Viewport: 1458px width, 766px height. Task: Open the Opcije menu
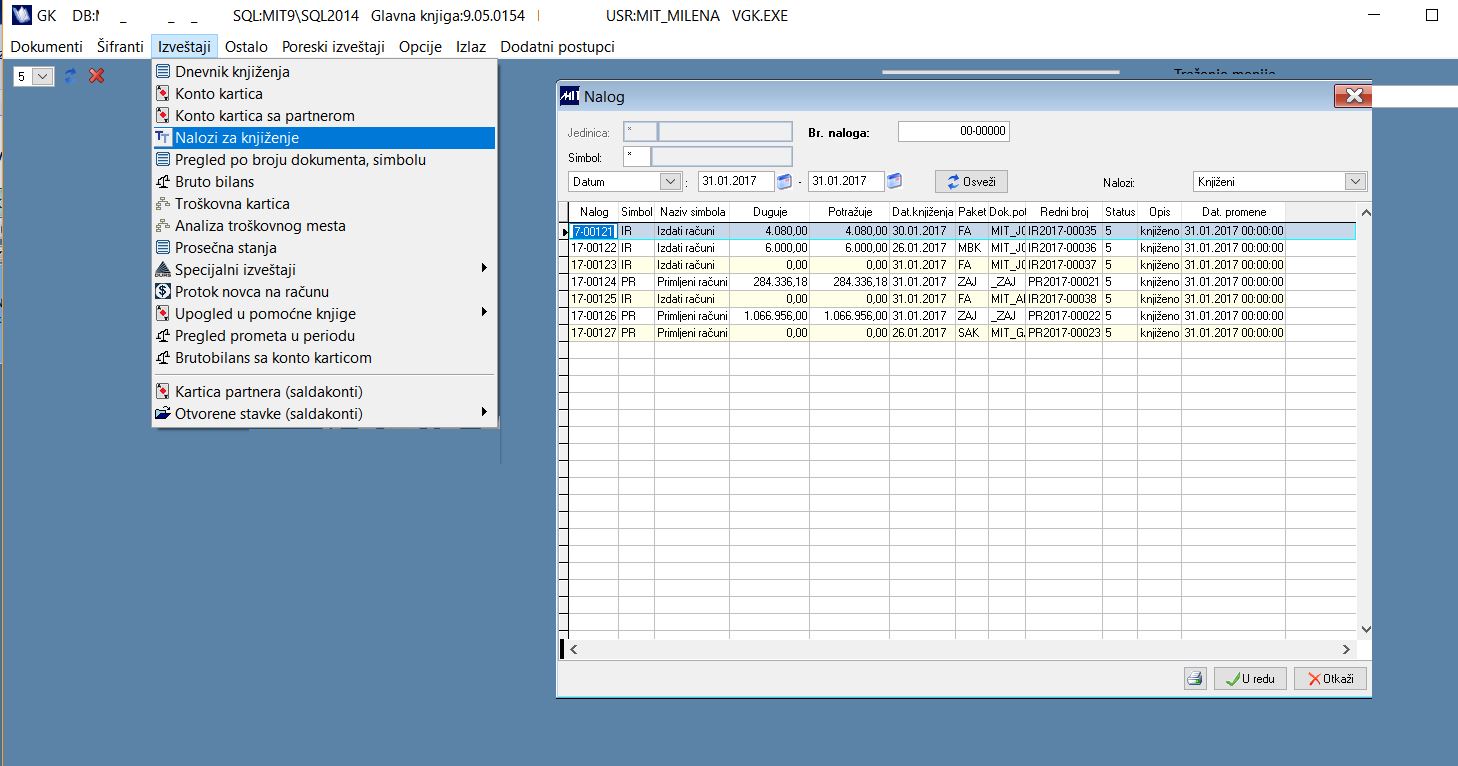click(x=420, y=47)
